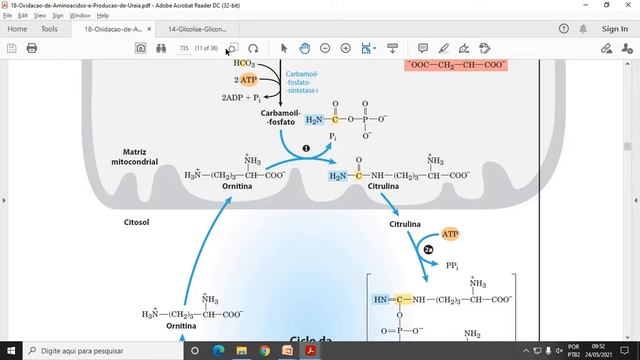Open the Windows Start menu
Image resolution: width=640 pixels, height=360 pixels.
tap(11, 351)
